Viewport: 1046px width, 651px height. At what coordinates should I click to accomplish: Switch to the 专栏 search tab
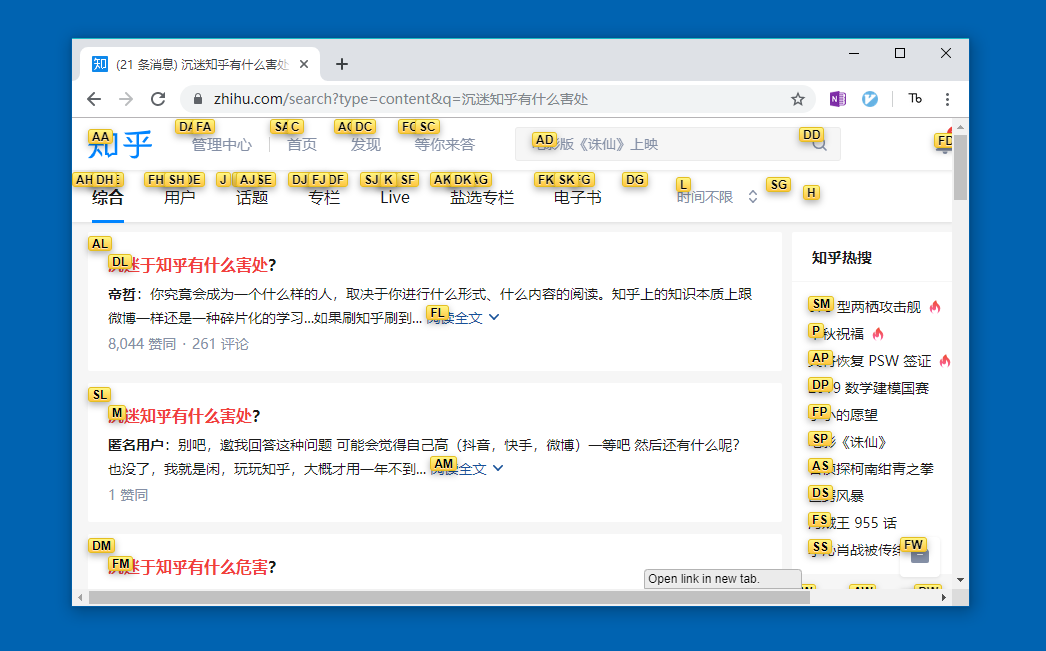(324, 197)
